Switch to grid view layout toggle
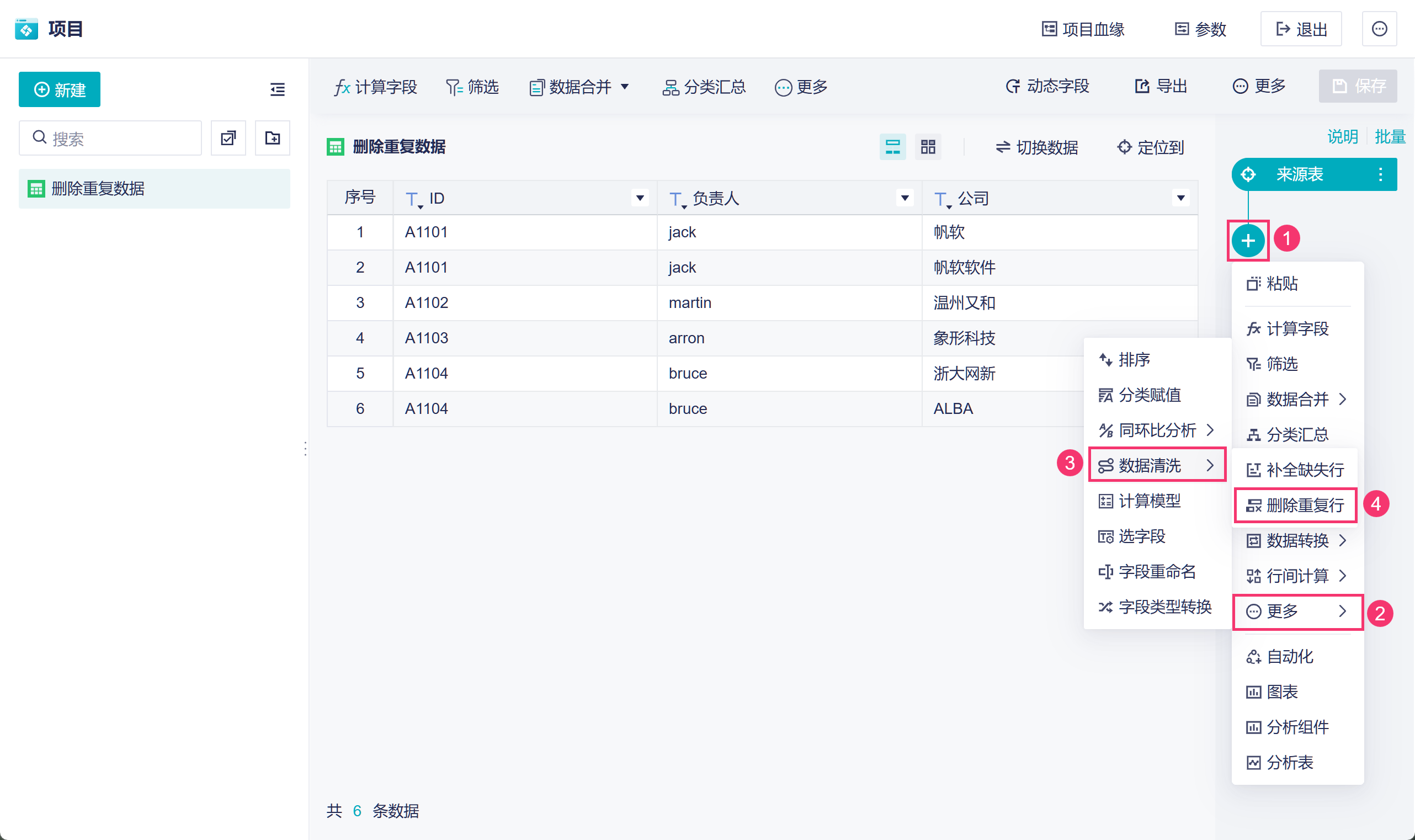Screen dimensions: 1415x840 click(x=928, y=147)
